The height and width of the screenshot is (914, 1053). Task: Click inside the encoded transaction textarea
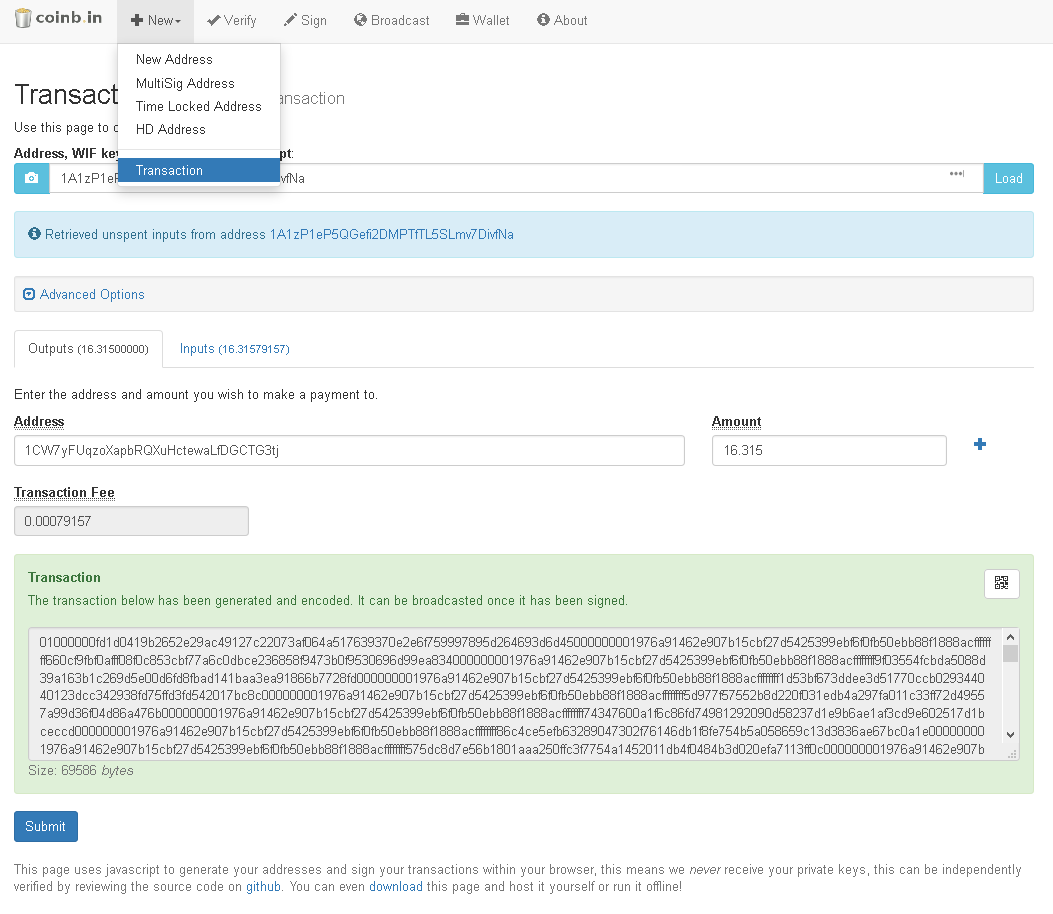[515, 694]
